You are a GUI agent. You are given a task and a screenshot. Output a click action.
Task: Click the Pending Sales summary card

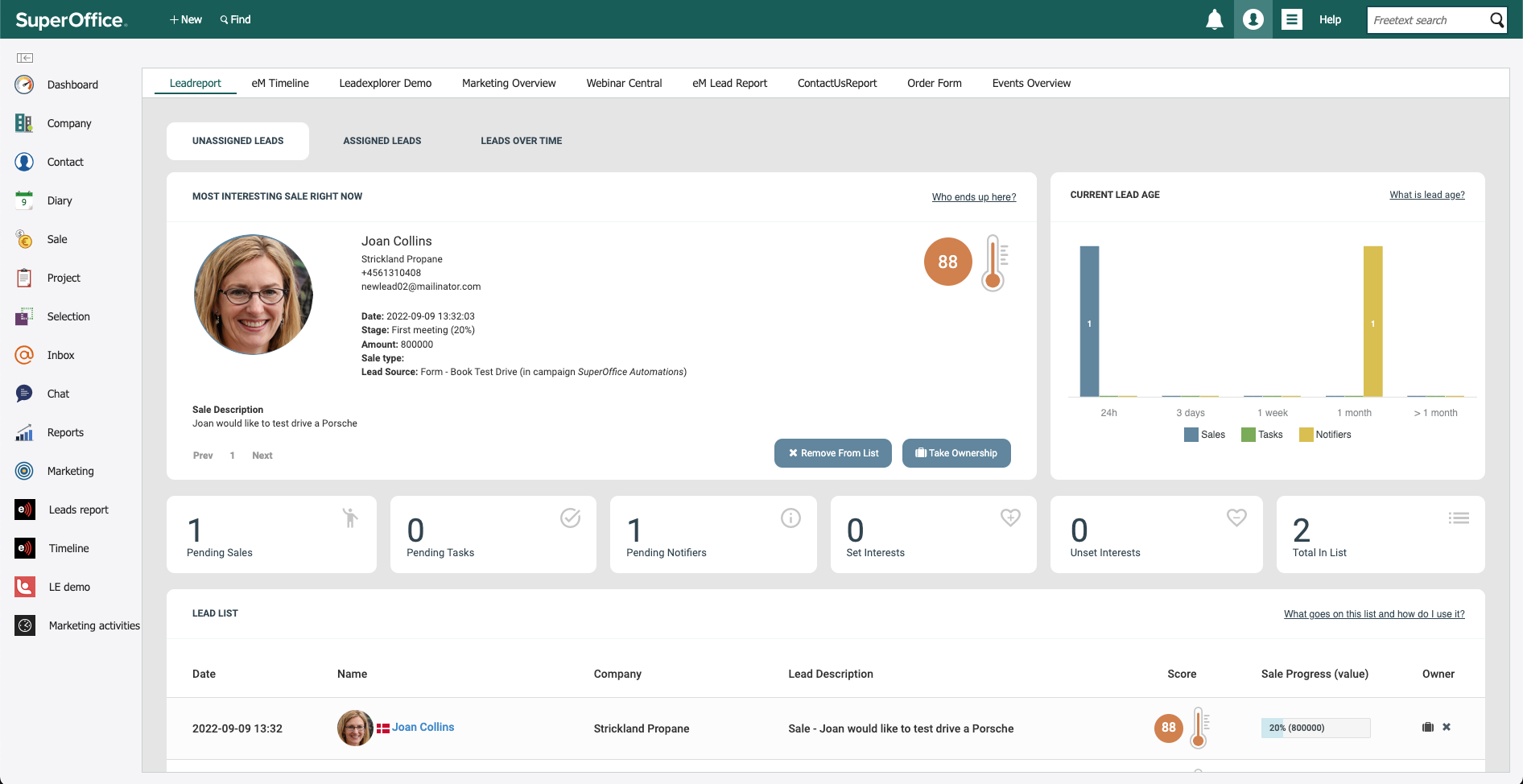click(271, 534)
